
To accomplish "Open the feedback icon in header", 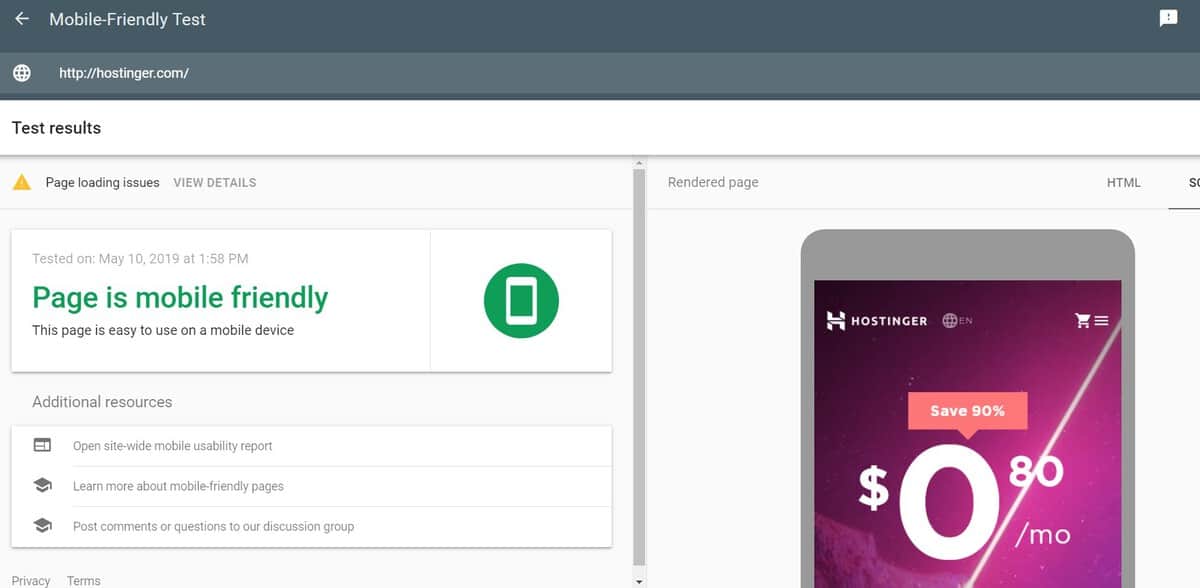I will (1168, 18).
